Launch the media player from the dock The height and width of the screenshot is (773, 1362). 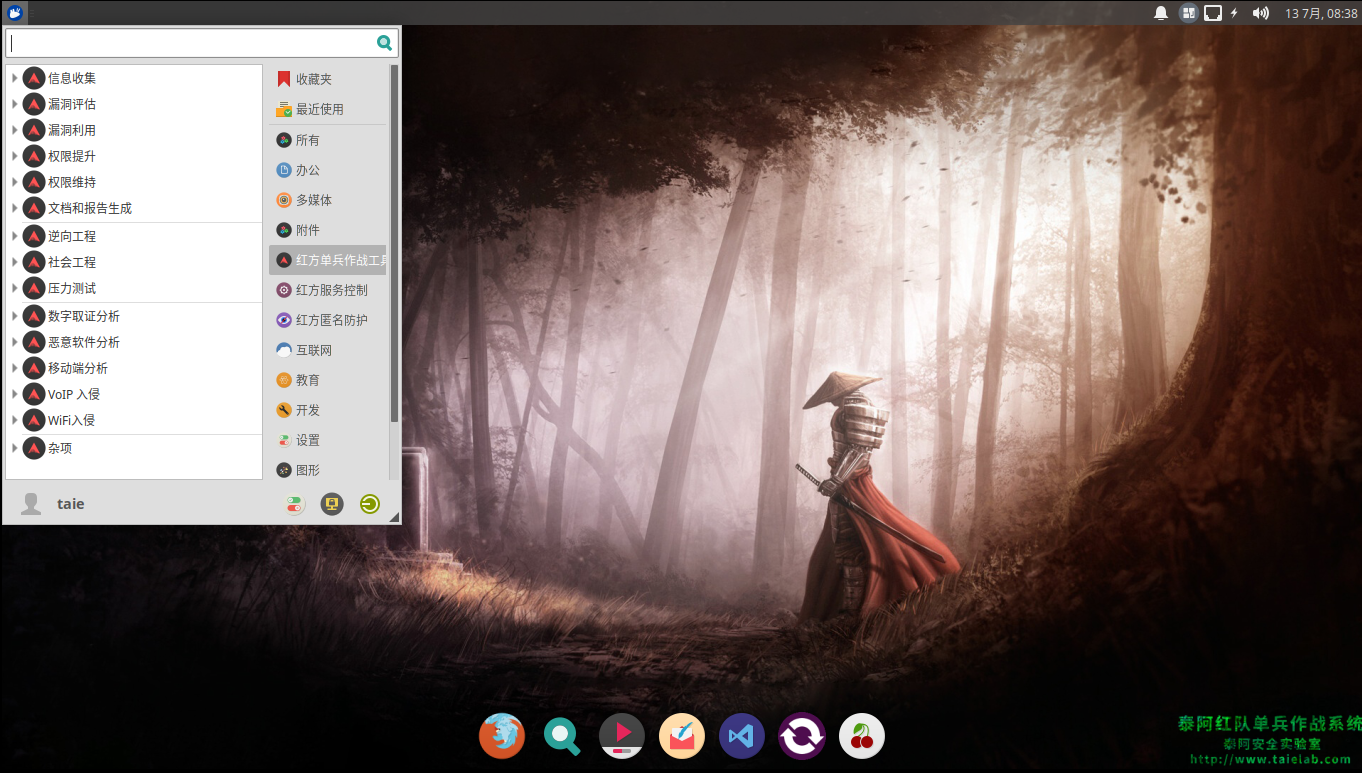point(622,736)
